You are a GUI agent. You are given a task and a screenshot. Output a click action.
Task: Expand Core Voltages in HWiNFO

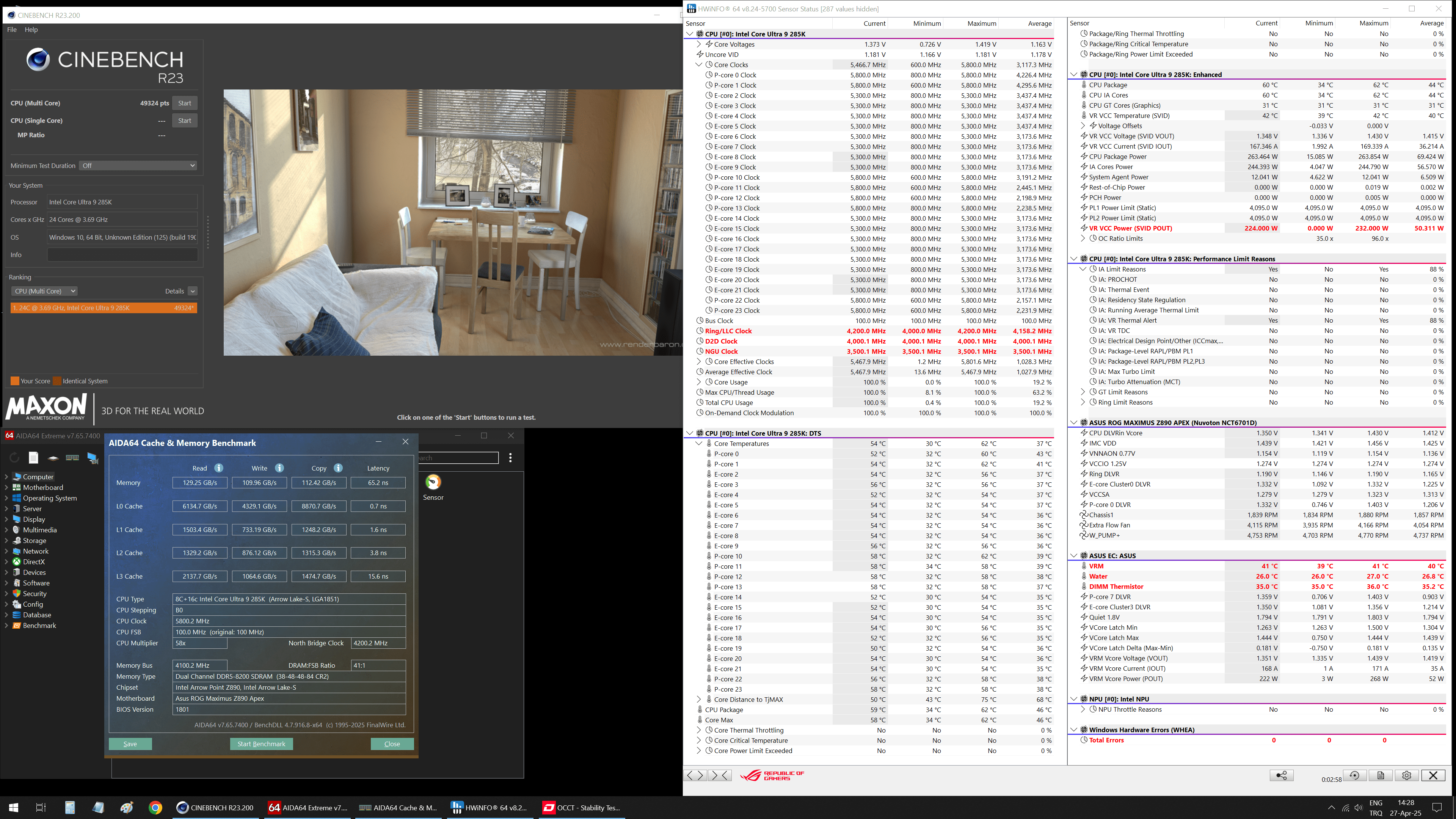point(698,44)
